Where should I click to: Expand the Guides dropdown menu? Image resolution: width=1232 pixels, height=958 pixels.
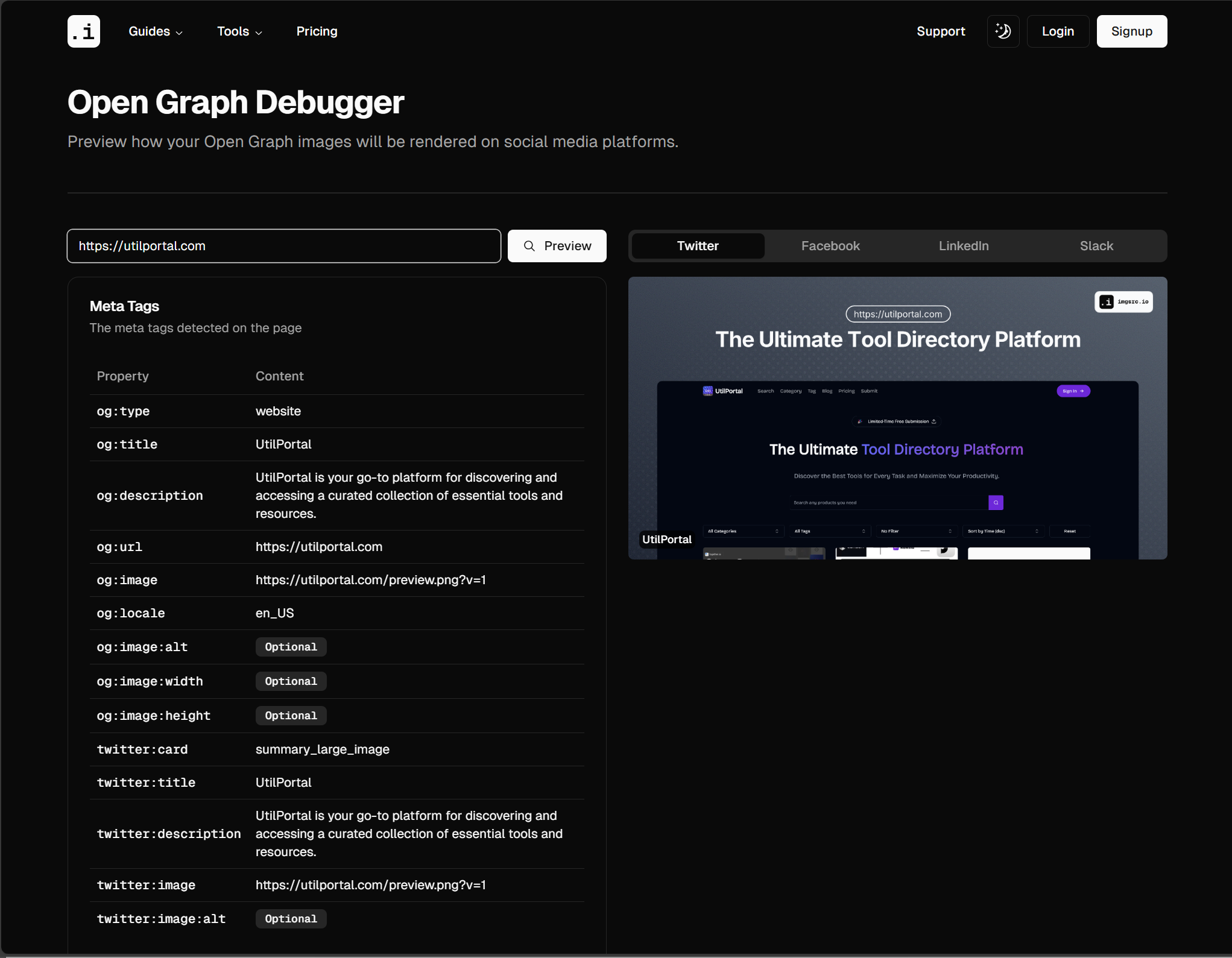[156, 31]
